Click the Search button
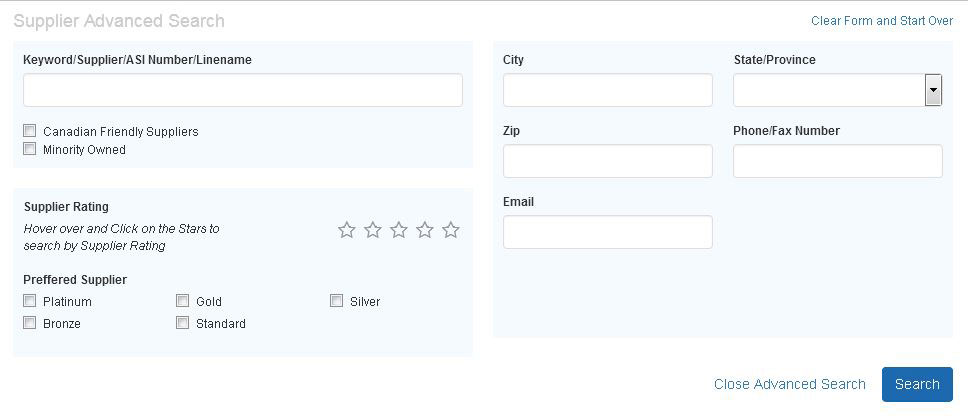968x416 pixels. (917, 385)
